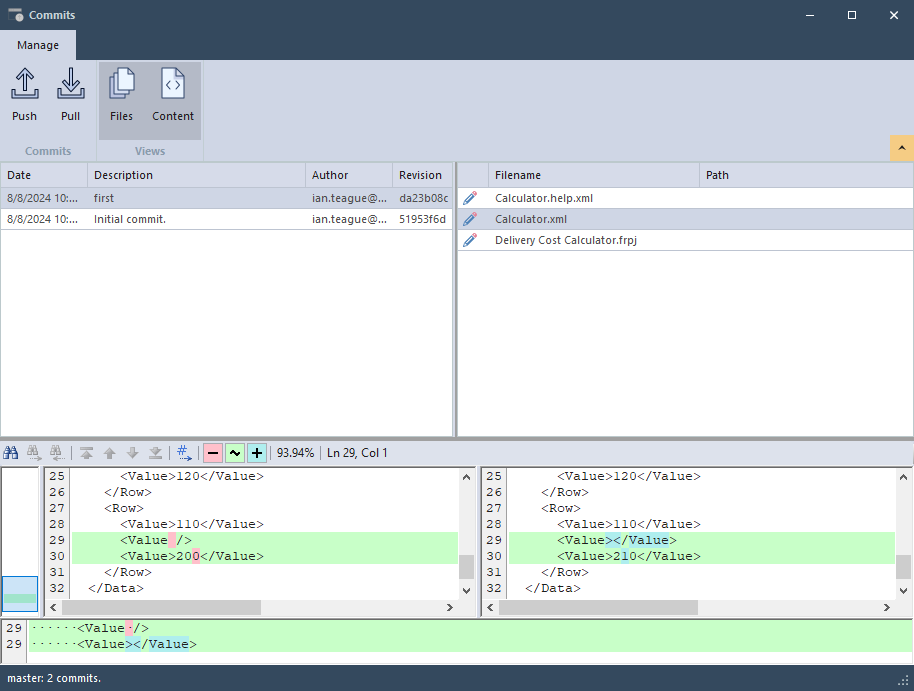
Task: Collapse the ribbon with the orange chevron
Action: 902,148
